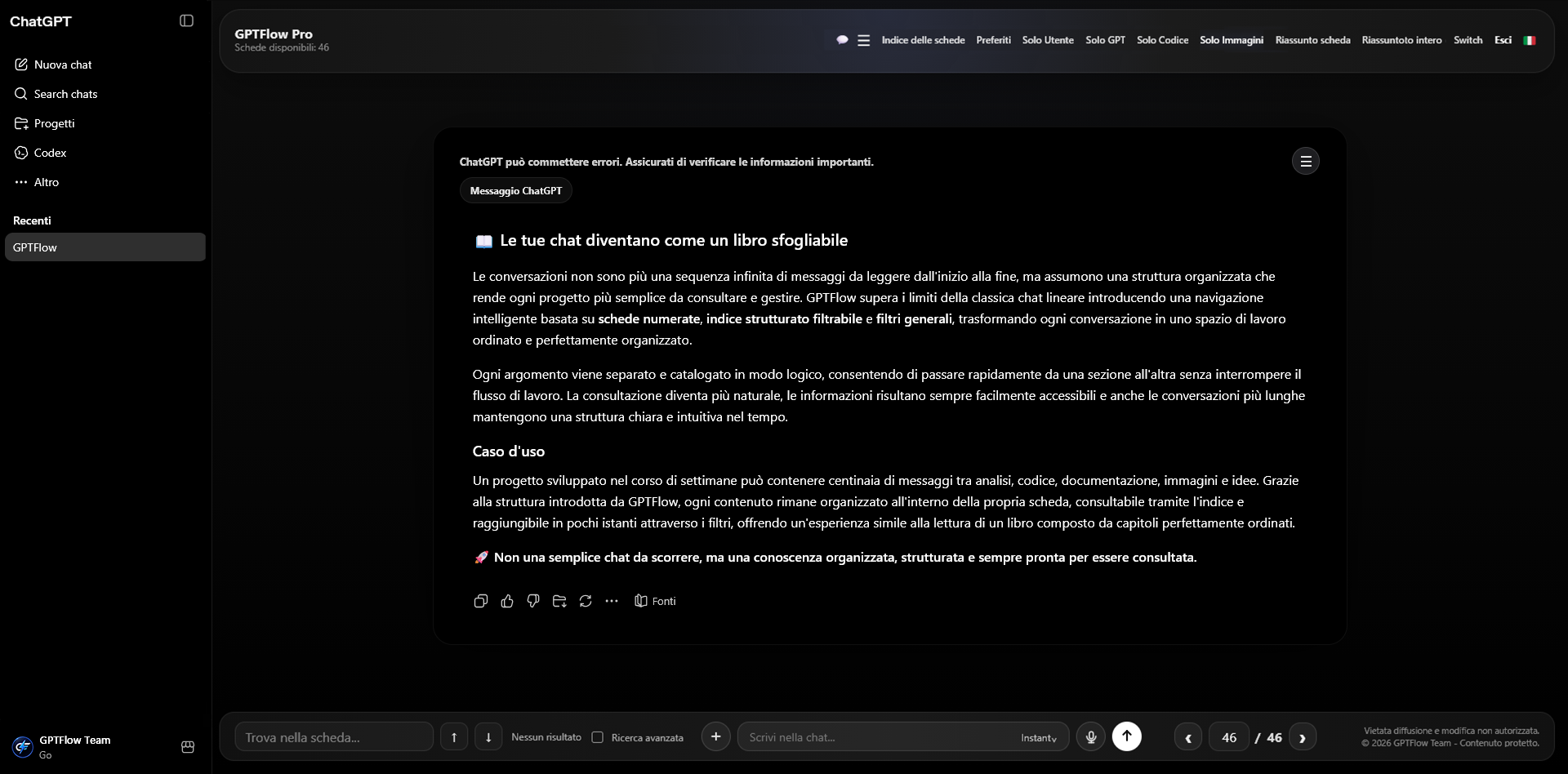This screenshot has height=774, width=1568.
Task: Open more actions ellipsis under message
Action: (612, 601)
